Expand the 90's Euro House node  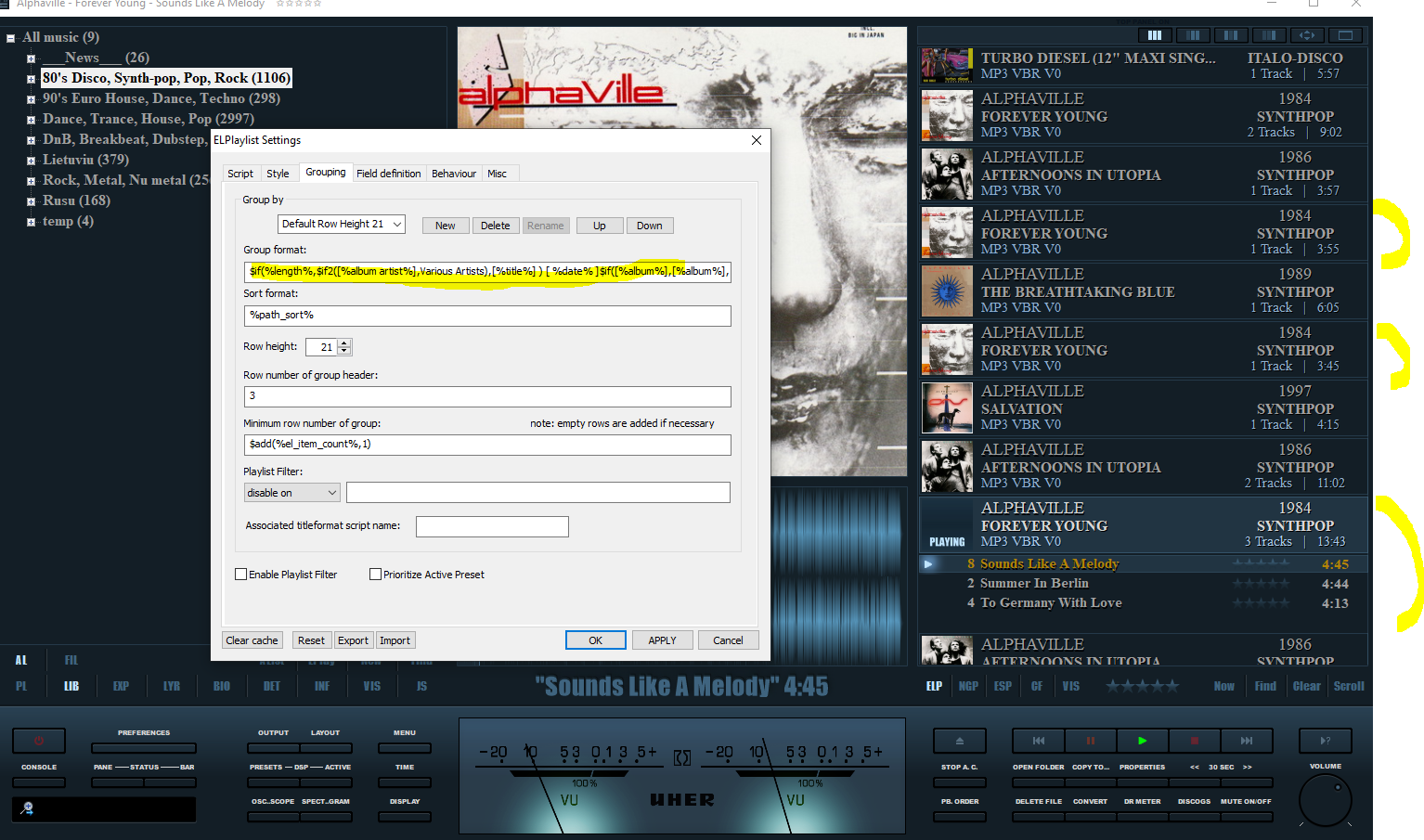coord(31,99)
